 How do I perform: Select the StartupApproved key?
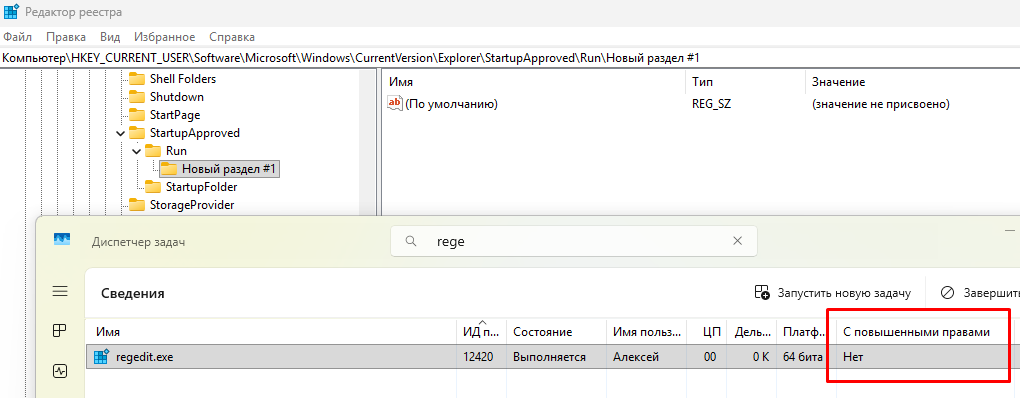coord(195,133)
